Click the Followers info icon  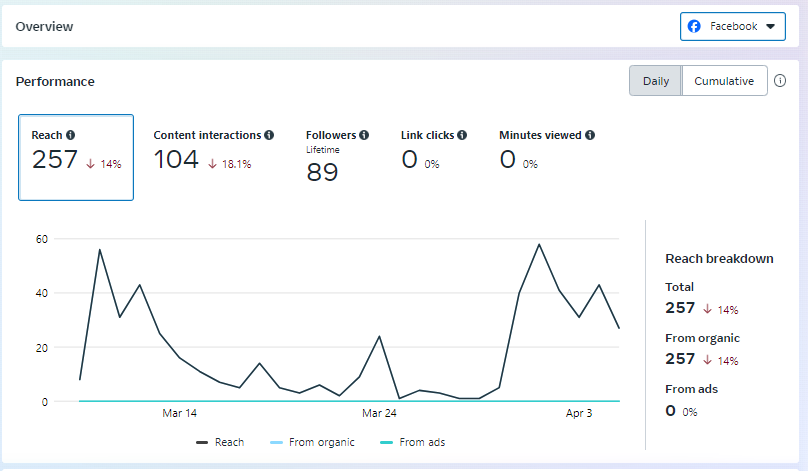click(364, 135)
